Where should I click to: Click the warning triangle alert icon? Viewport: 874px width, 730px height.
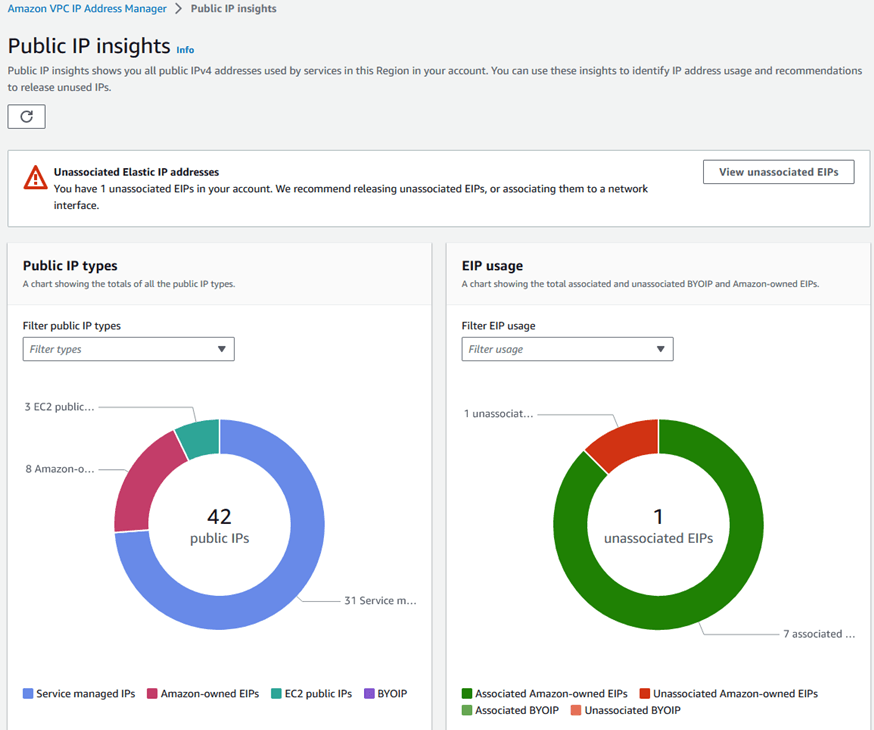click(34, 179)
